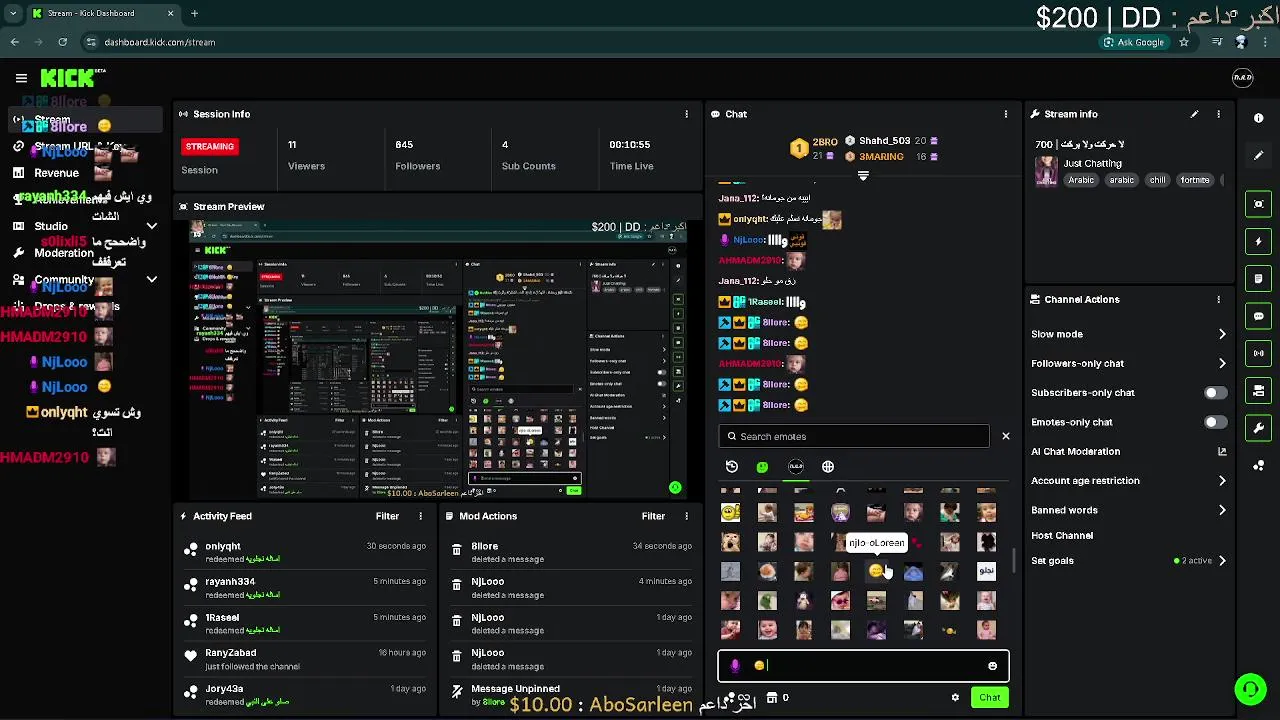The width and height of the screenshot is (1280, 720).
Task: Click the emoji face icon in chat input
Action: (x=992, y=666)
